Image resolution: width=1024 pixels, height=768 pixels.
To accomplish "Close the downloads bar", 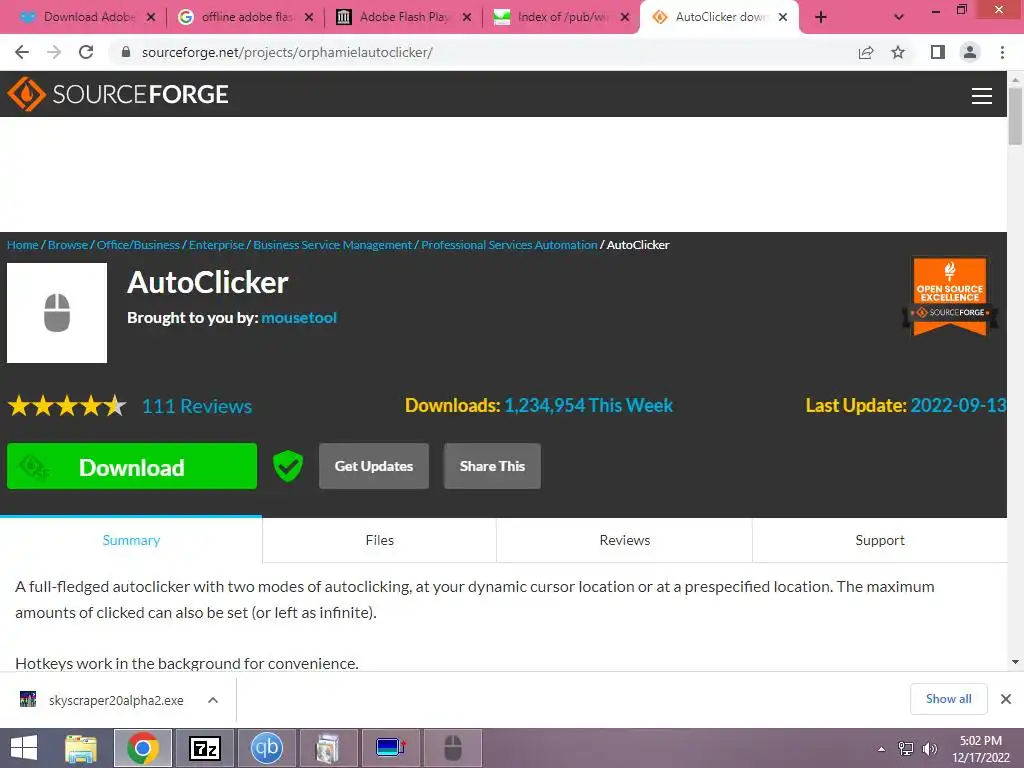I will (x=1006, y=699).
